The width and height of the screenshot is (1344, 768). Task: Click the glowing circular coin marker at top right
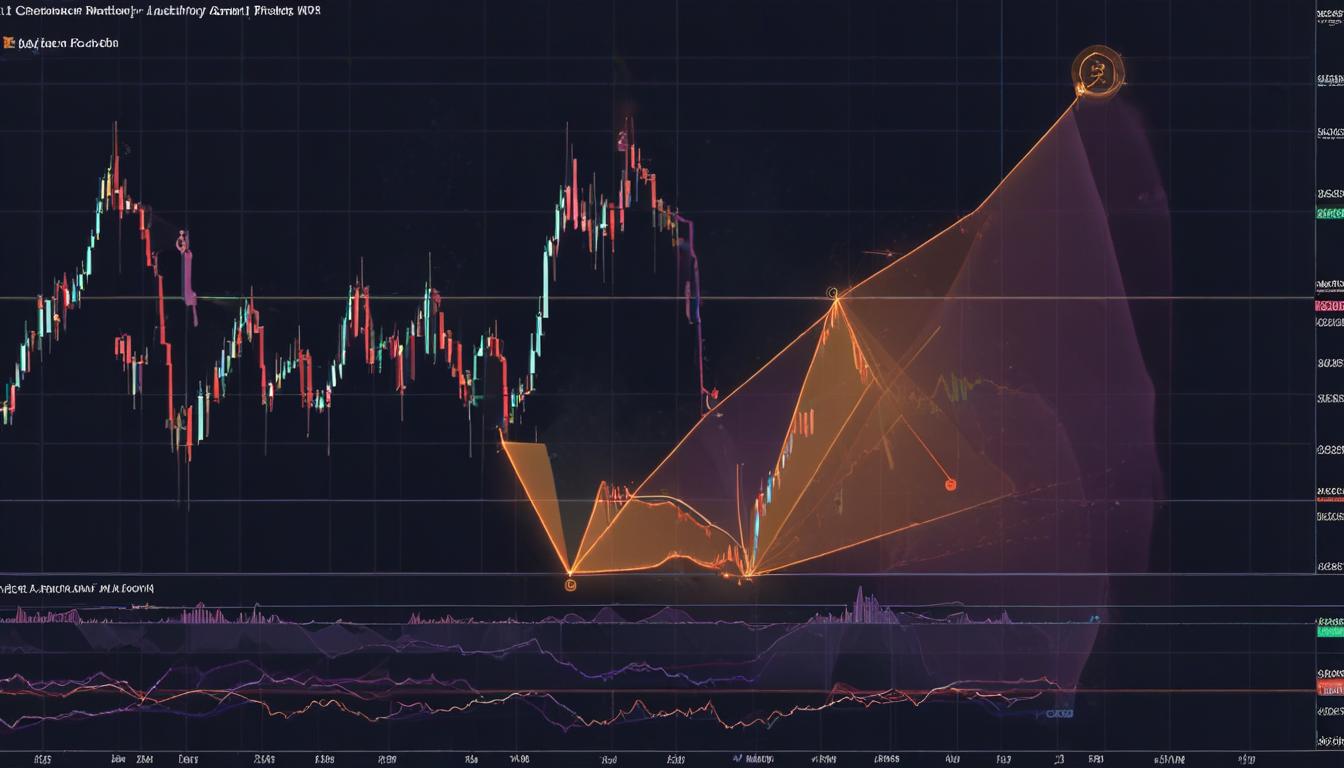(x=1097, y=72)
